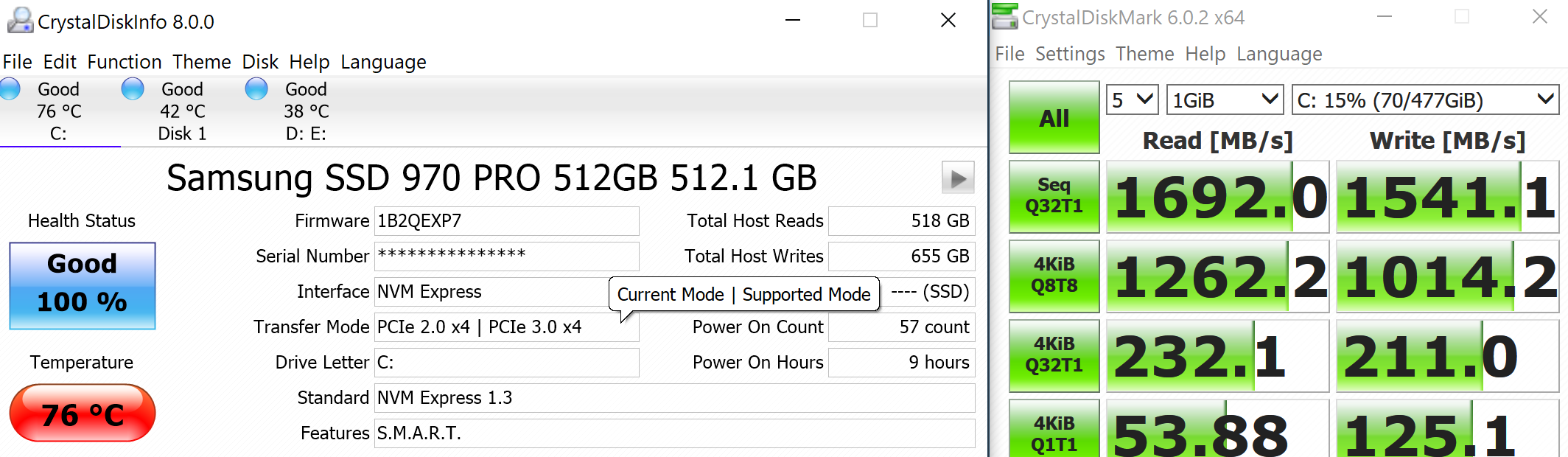Open Help menu in CrystalDiskMark
The image size is (1568, 457).
tap(1205, 54)
